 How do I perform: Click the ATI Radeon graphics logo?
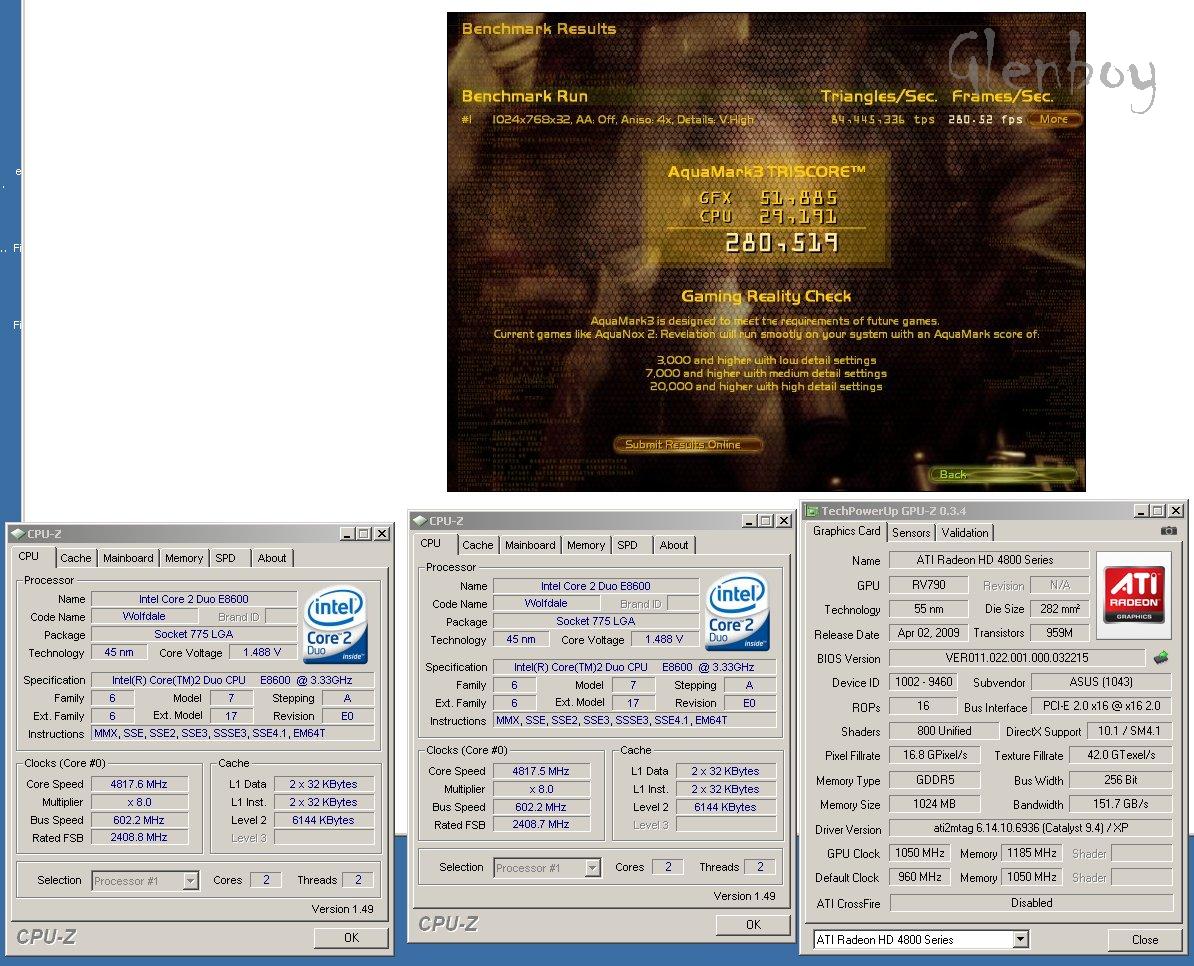[1132, 595]
